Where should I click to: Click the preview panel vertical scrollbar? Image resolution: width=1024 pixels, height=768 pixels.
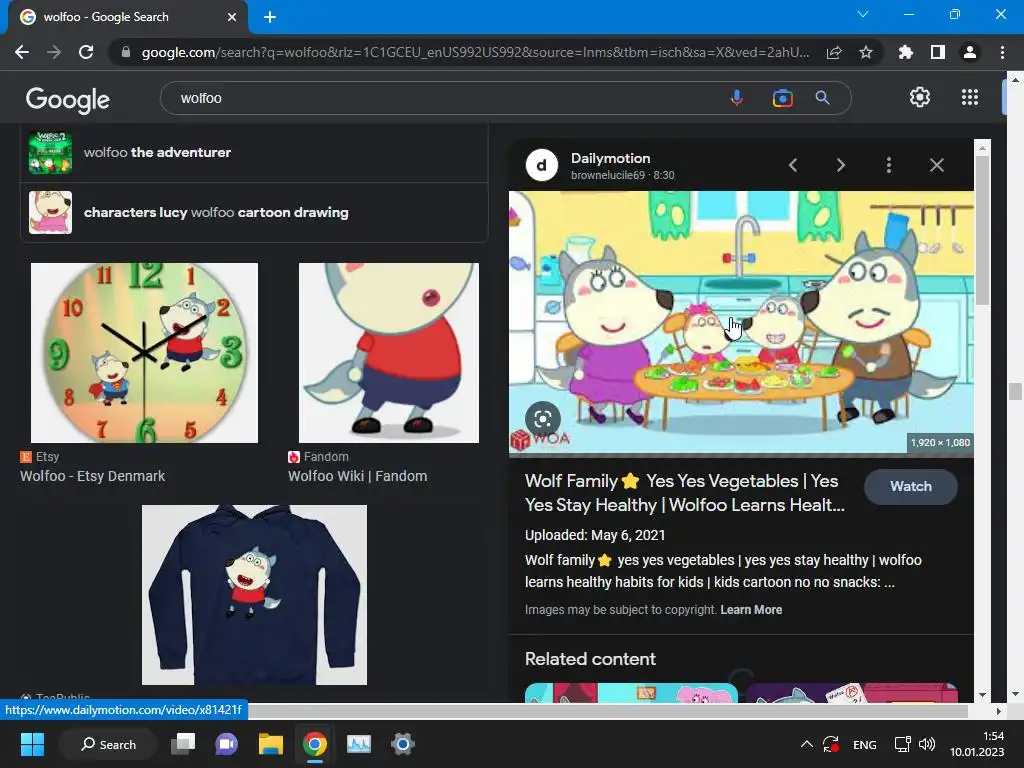982,229
